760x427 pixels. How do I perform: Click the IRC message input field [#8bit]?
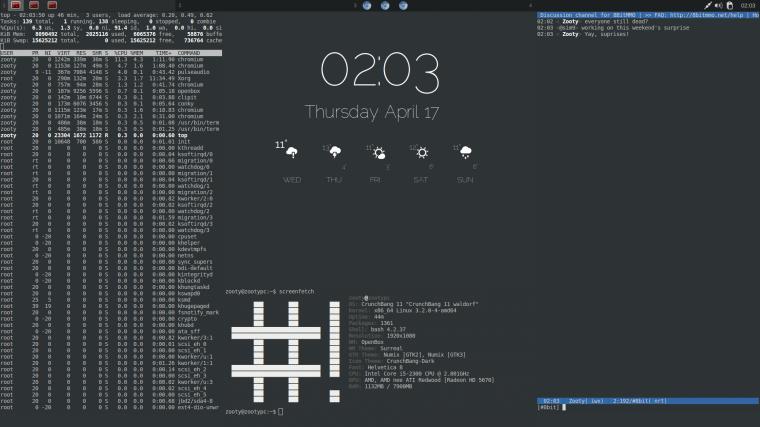point(648,408)
